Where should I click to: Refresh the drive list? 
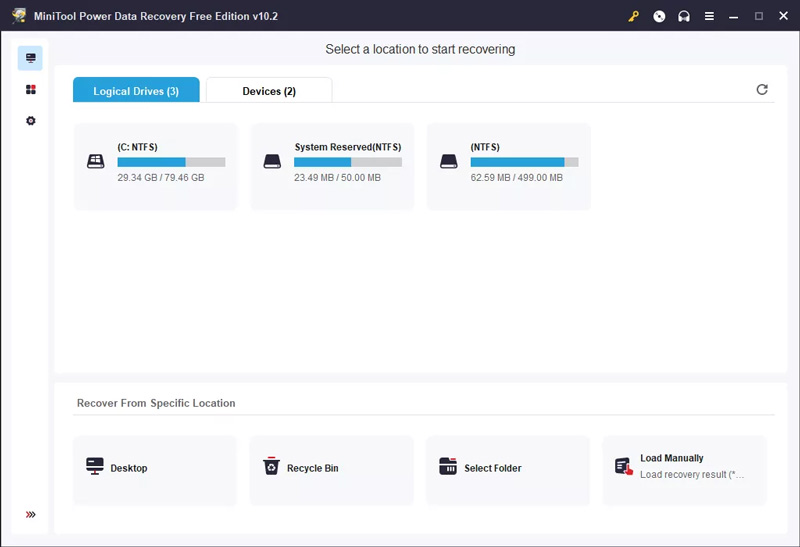[x=762, y=90]
